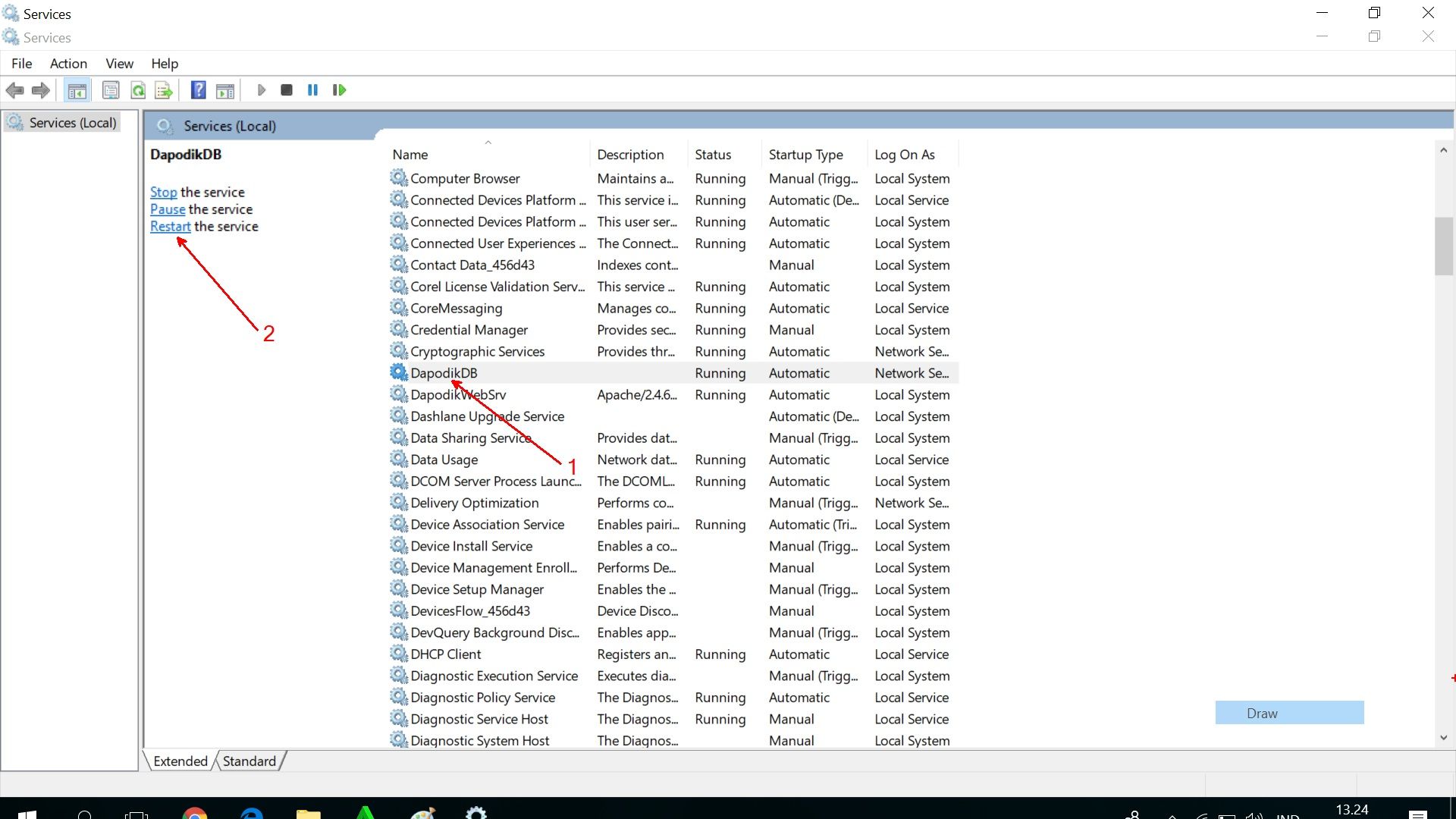Open the File menu
The height and width of the screenshot is (819, 1456).
coord(21,64)
